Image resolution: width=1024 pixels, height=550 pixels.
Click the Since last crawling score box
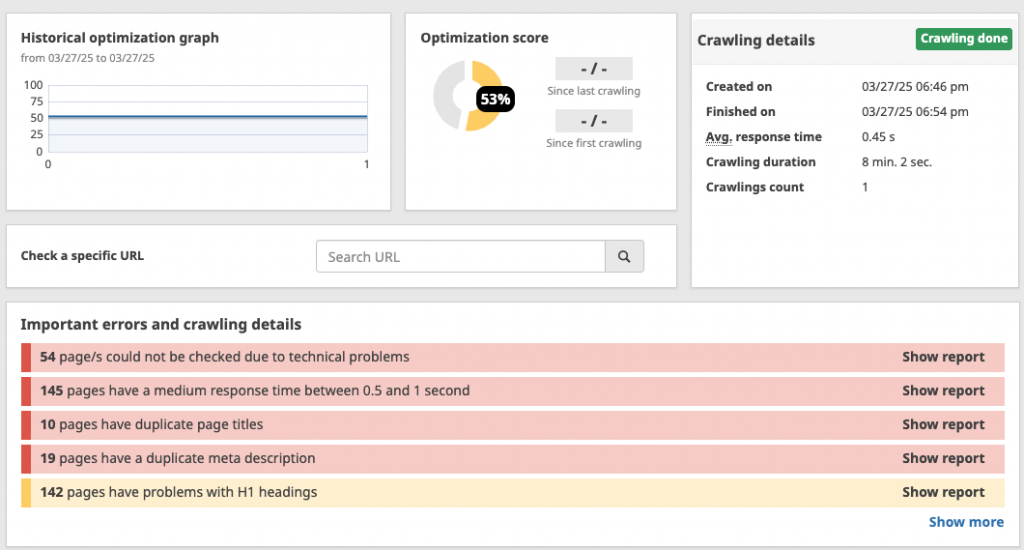[594, 69]
